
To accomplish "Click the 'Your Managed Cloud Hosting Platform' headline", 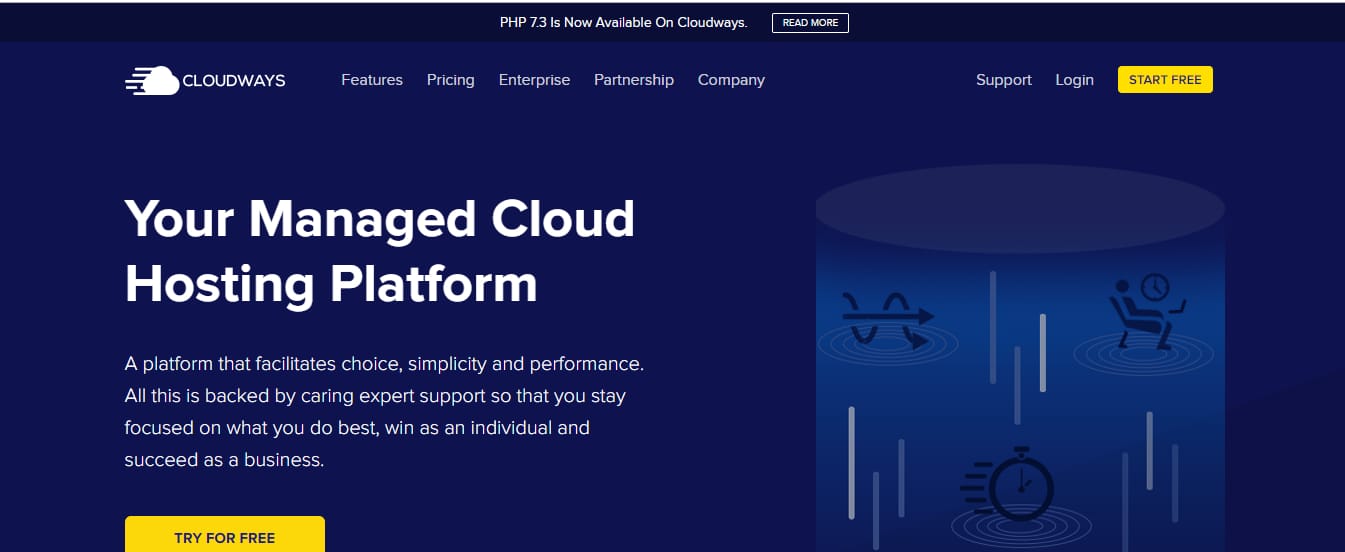I will coord(380,251).
